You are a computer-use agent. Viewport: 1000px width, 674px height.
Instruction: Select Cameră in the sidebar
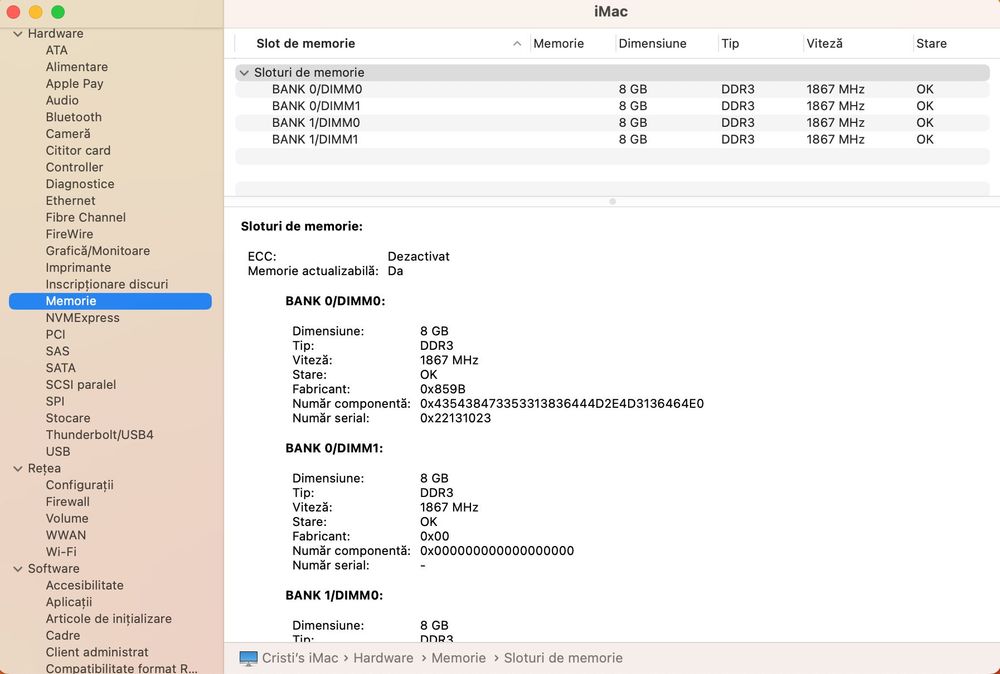point(68,134)
